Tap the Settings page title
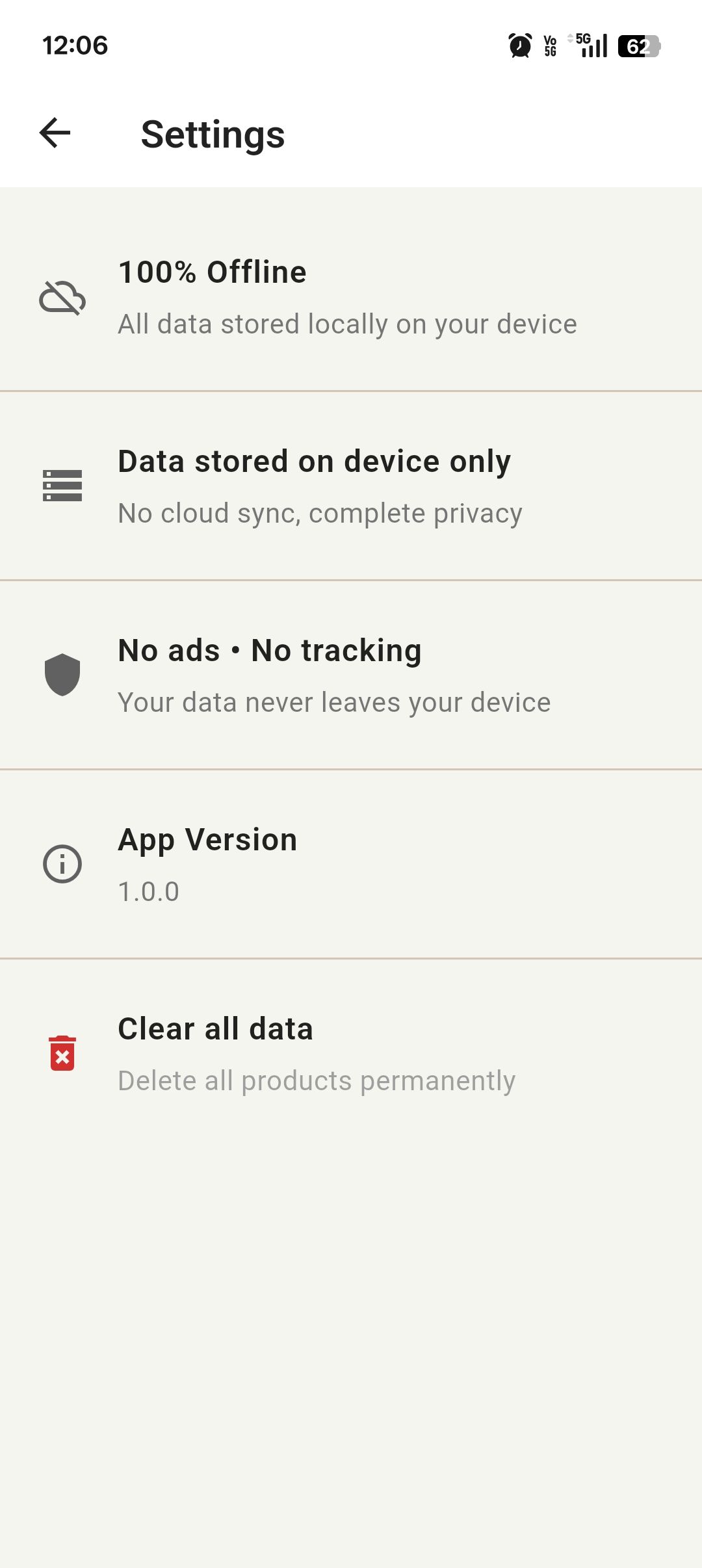 213,135
